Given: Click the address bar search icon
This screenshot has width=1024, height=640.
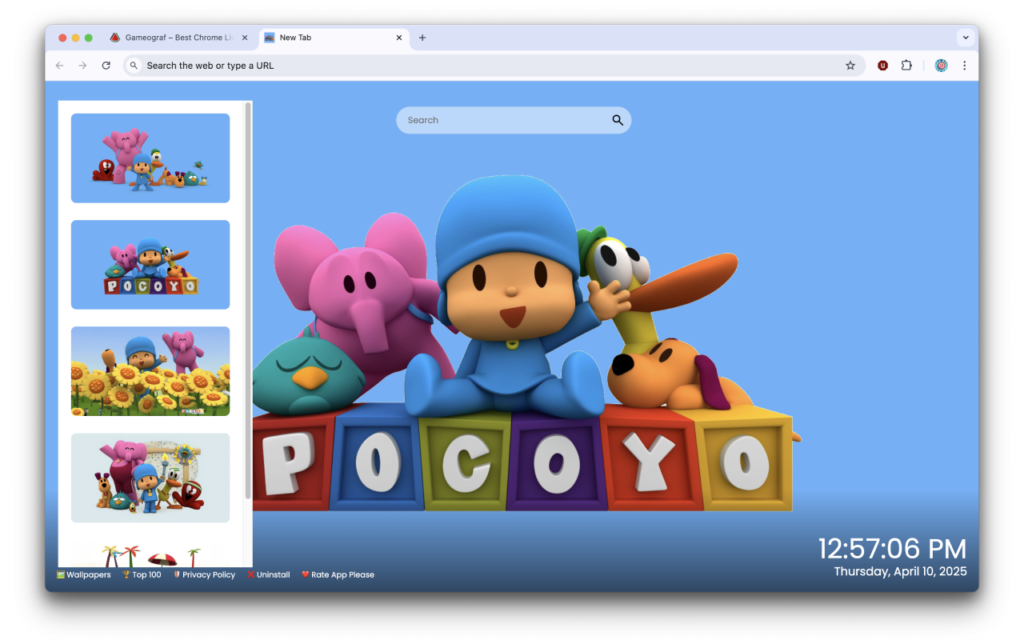Looking at the screenshot, I should (x=133, y=65).
